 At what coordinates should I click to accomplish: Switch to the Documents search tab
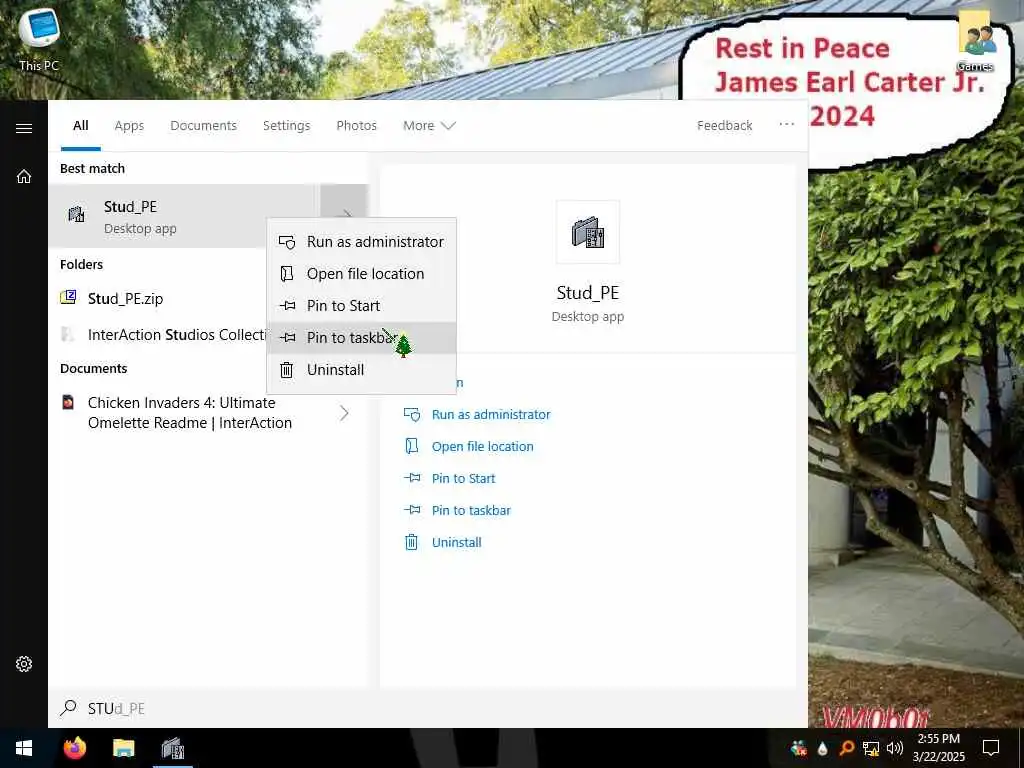(x=203, y=125)
